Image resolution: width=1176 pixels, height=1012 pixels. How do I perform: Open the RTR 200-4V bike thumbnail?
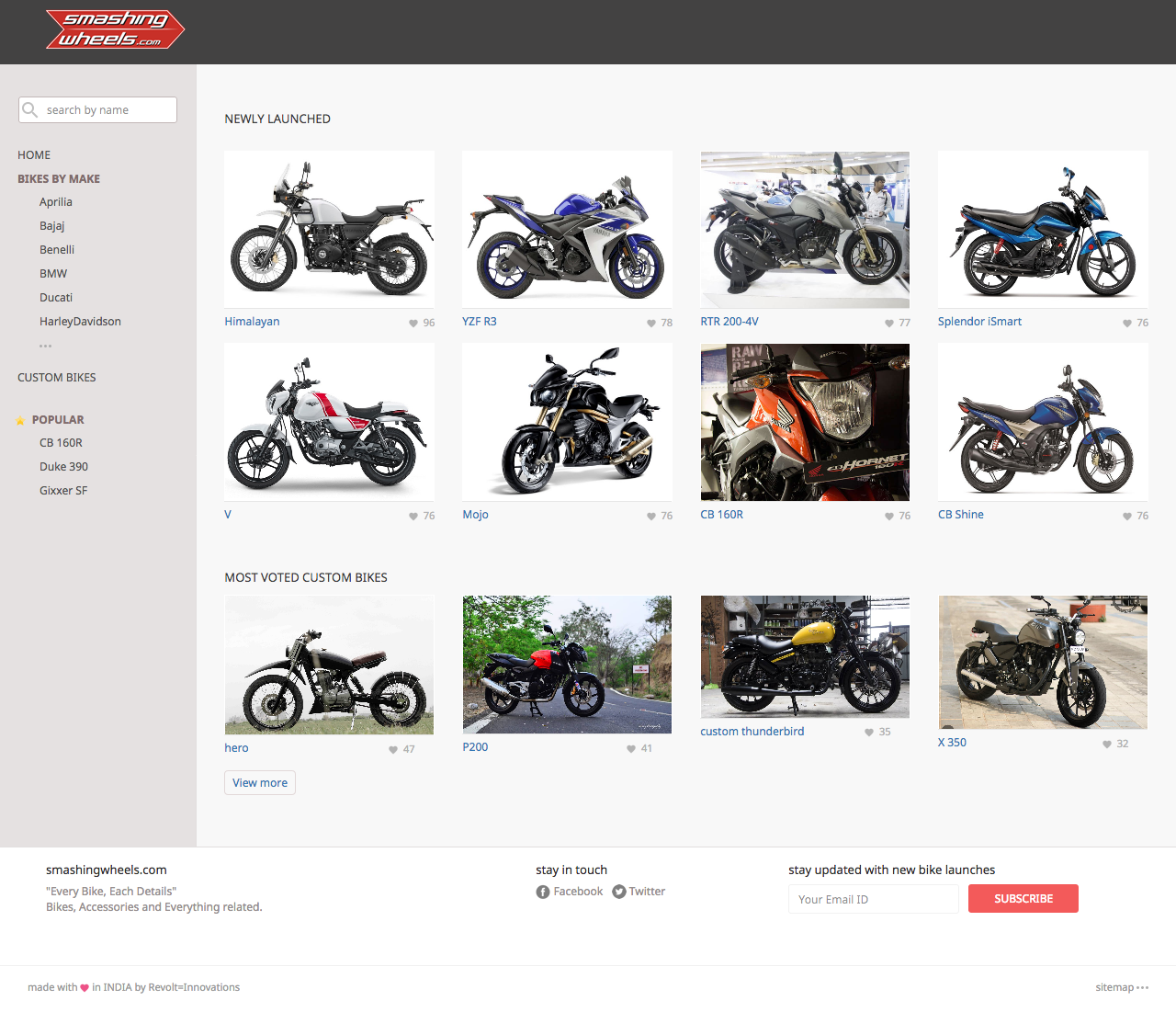805,229
